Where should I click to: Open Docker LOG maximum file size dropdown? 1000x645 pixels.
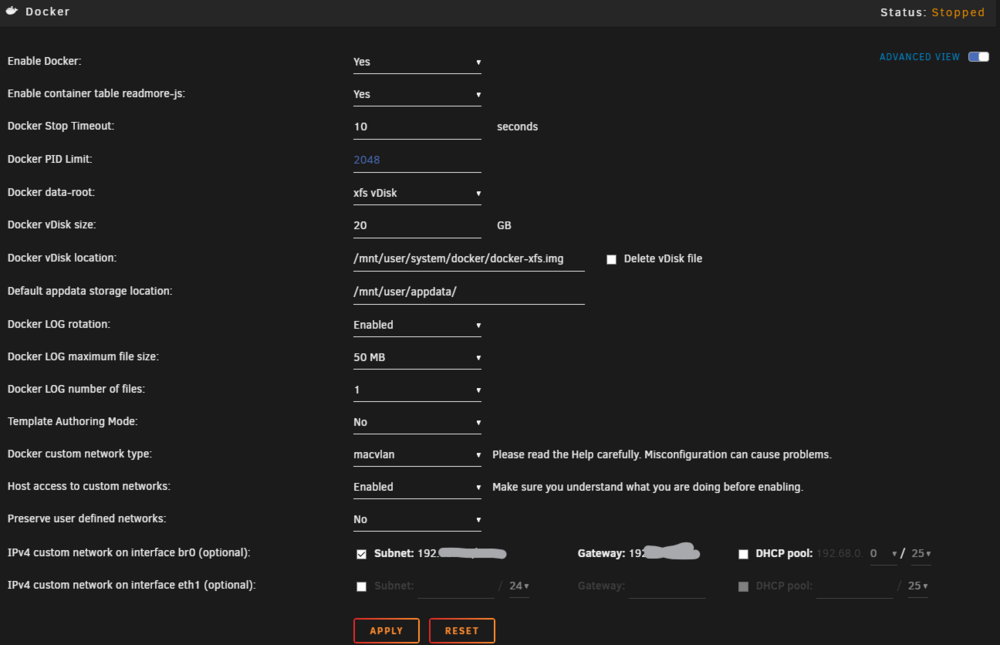click(417, 358)
